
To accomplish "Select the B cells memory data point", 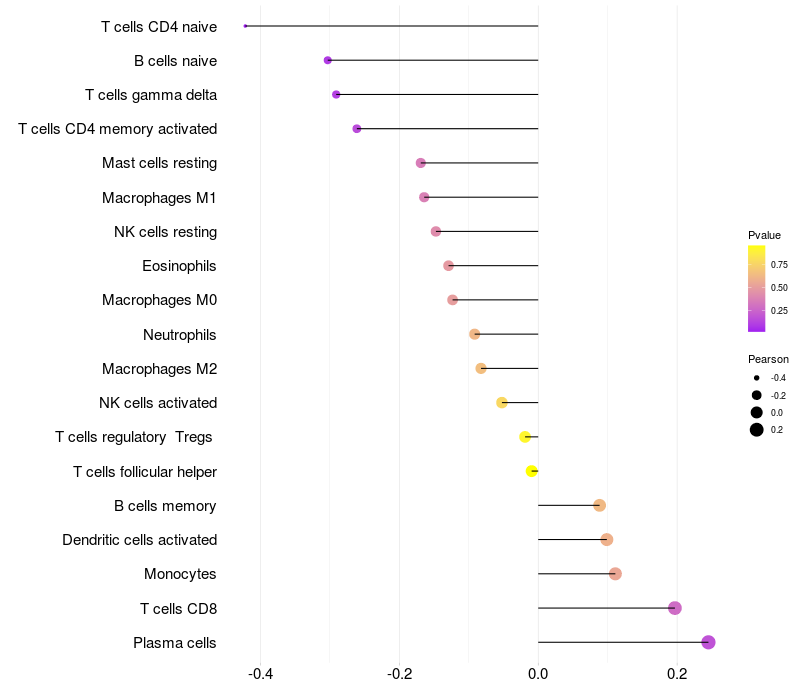I will tap(599, 506).
